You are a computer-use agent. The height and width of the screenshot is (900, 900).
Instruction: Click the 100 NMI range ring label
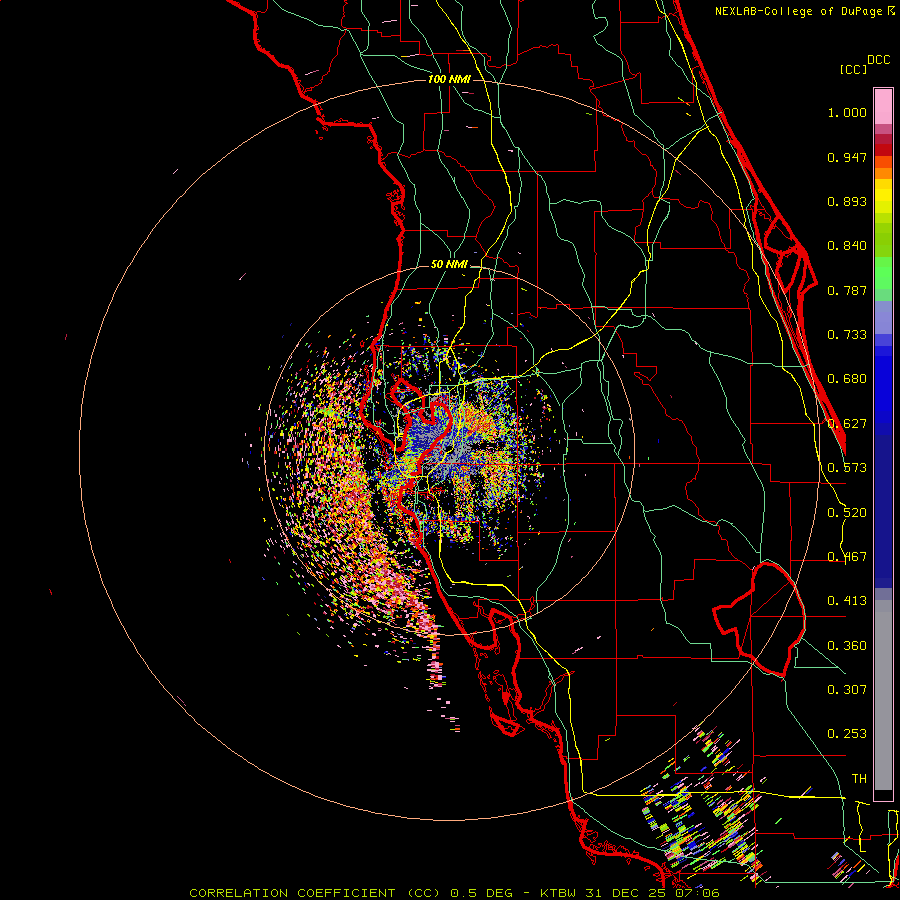(x=449, y=79)
